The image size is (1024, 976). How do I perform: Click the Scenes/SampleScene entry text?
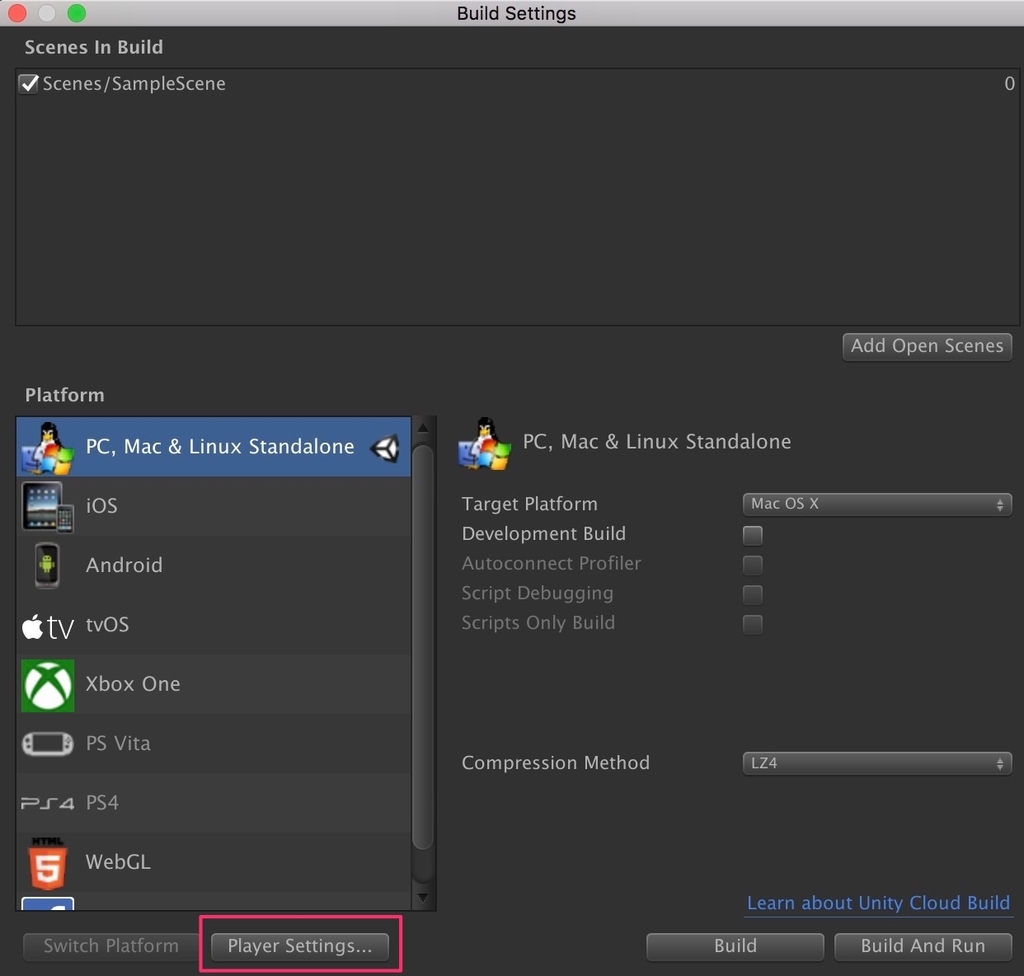pyautogui.click(x=134, y=84)
